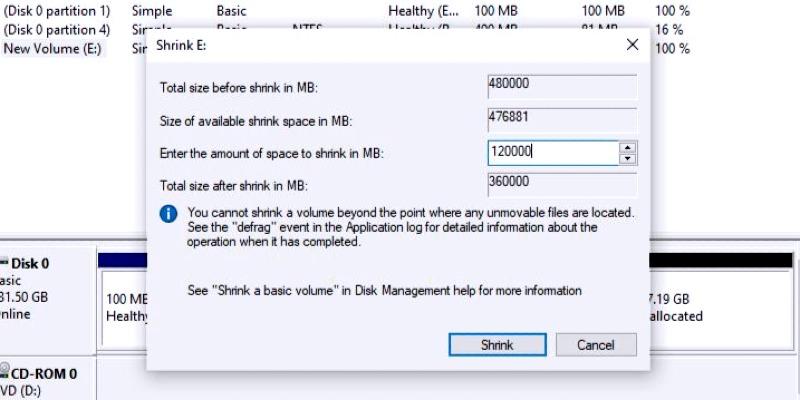The image size is (800, 400).
Task: Decrease shrink amount with the down arrow
Action: pos(628,159)
